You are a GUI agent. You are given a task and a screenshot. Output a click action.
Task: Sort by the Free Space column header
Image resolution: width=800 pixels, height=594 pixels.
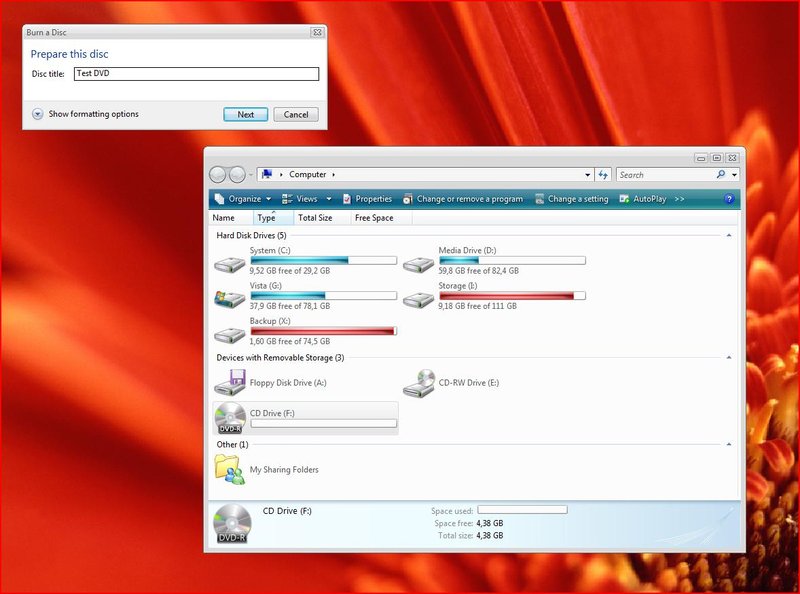click(374, 218)
